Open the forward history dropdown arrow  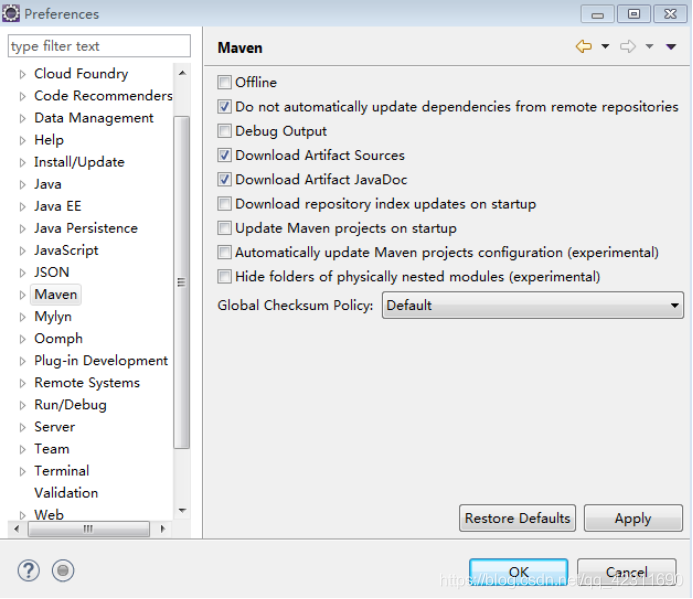tap(649, 46)
